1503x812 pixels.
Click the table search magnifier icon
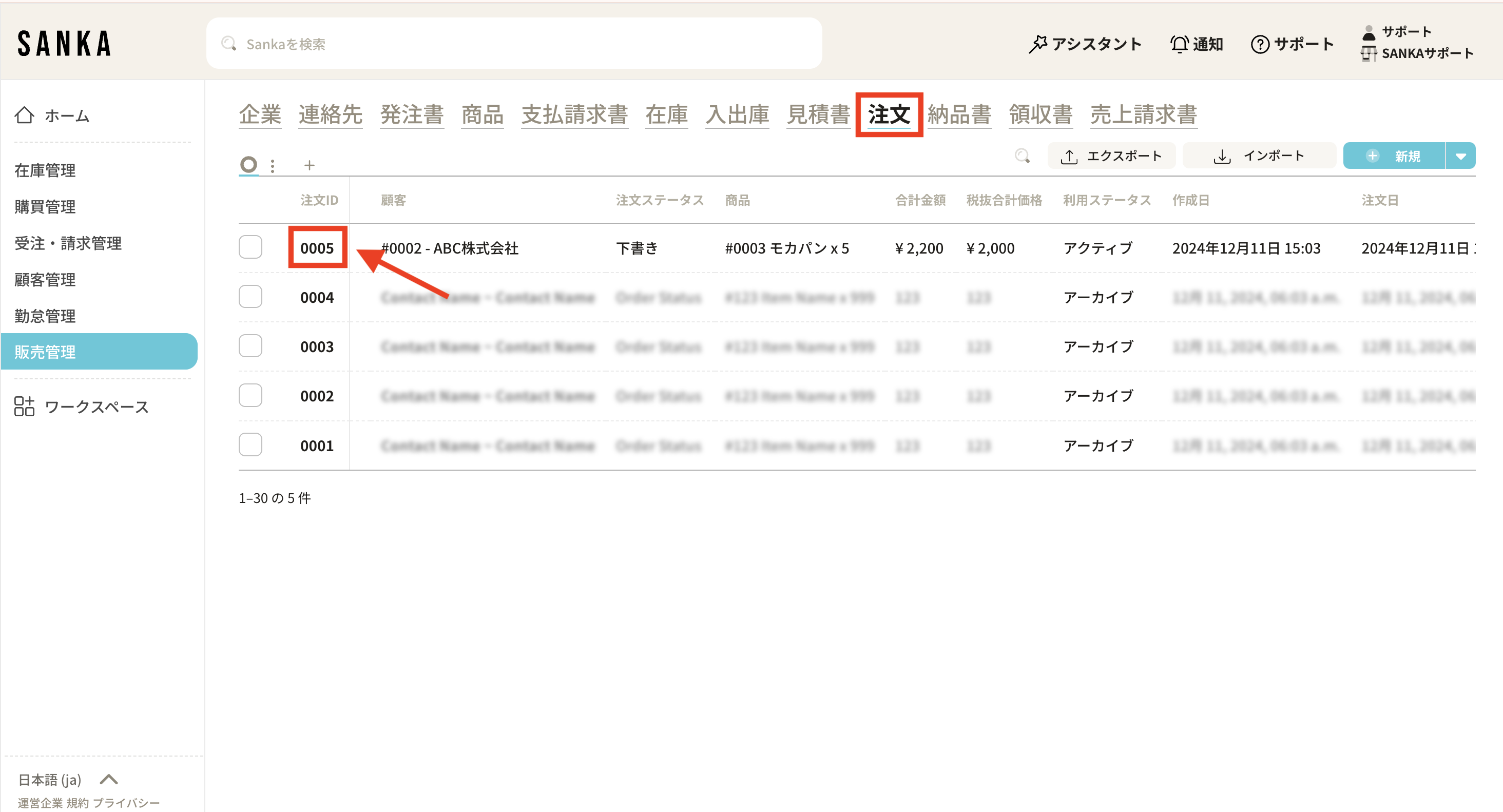1022,156
